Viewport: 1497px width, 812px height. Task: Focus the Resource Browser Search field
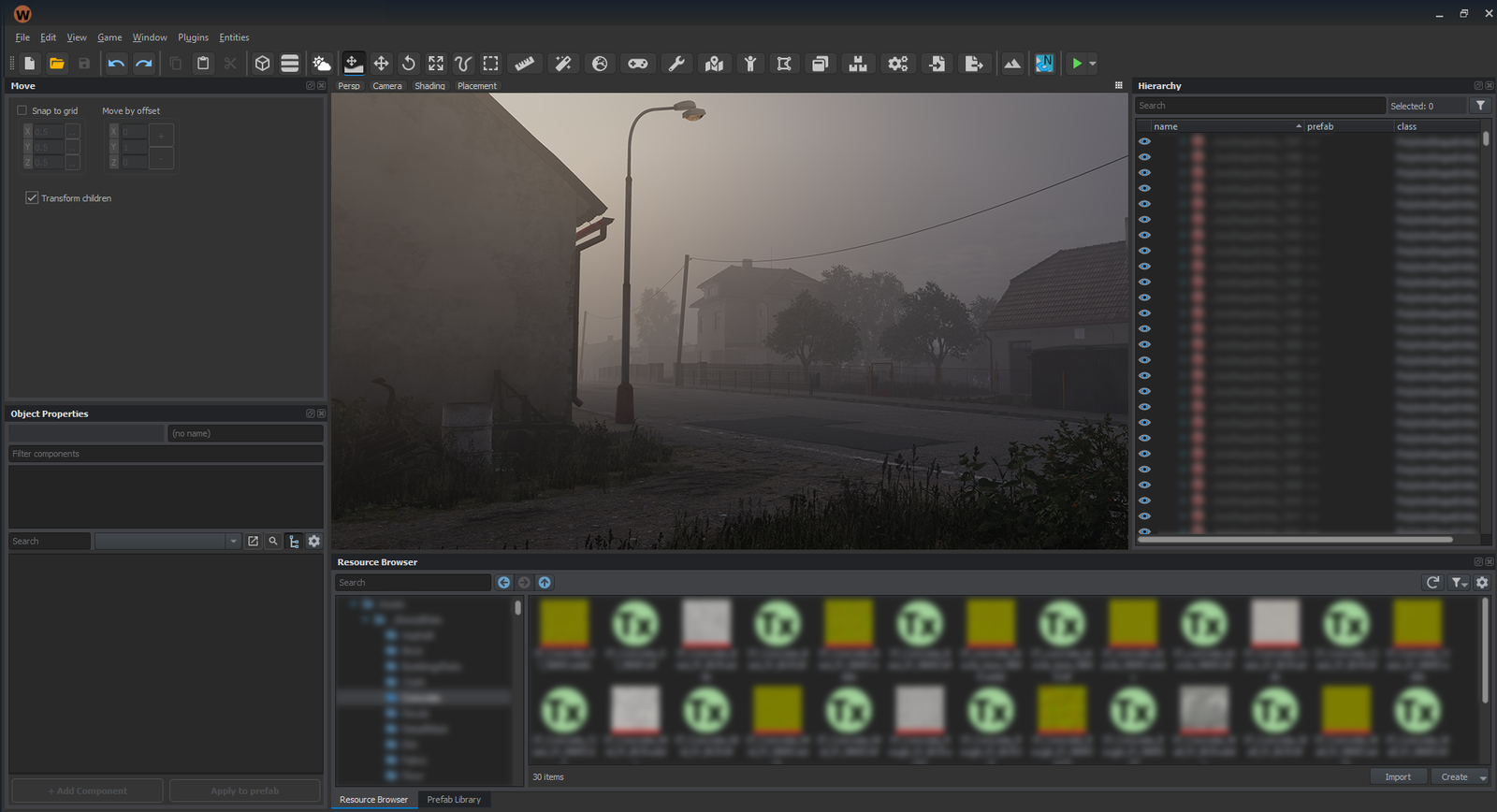[x=413, y=583]
